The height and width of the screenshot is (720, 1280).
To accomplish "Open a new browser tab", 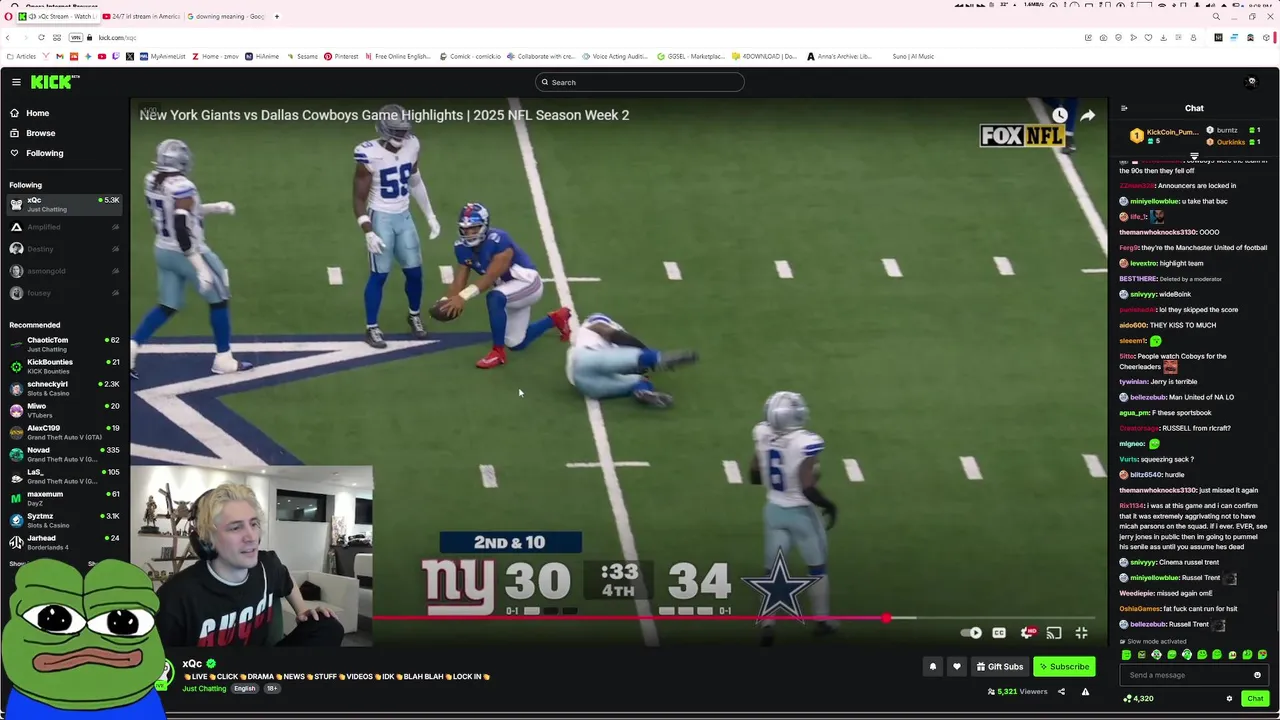I will click(276, 16).
